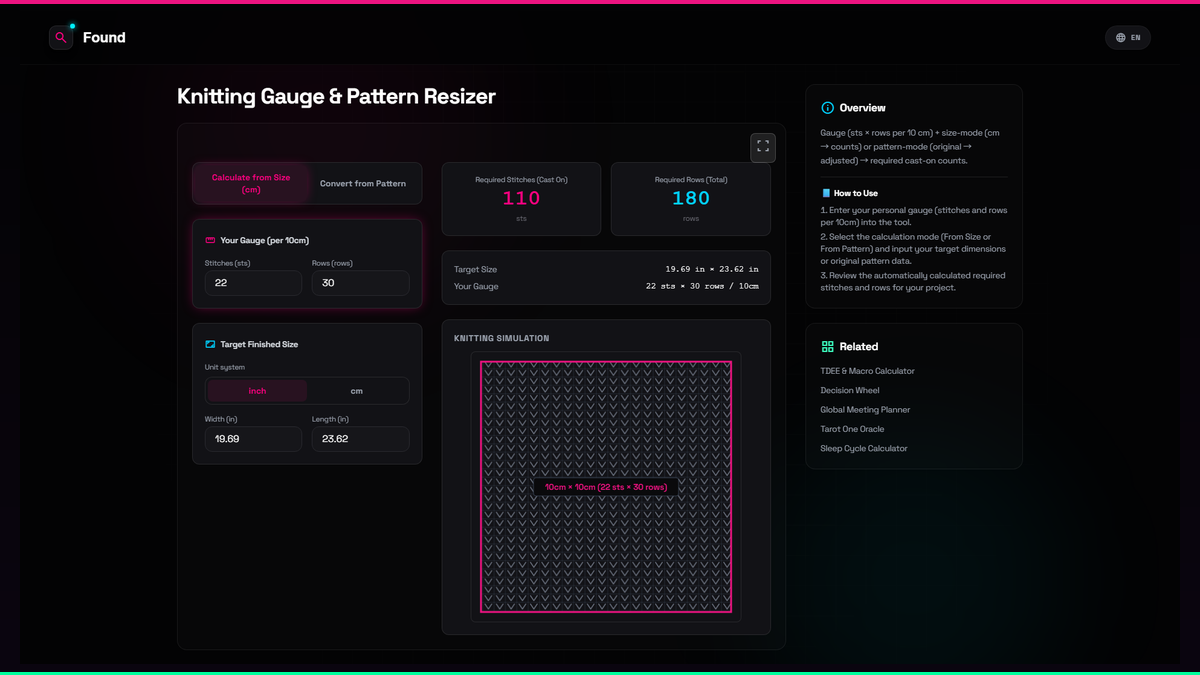Viewport: 1200px width, 675px height.
Task: Open the Sleep Cycle Calculator link
Action: [864, 449]
